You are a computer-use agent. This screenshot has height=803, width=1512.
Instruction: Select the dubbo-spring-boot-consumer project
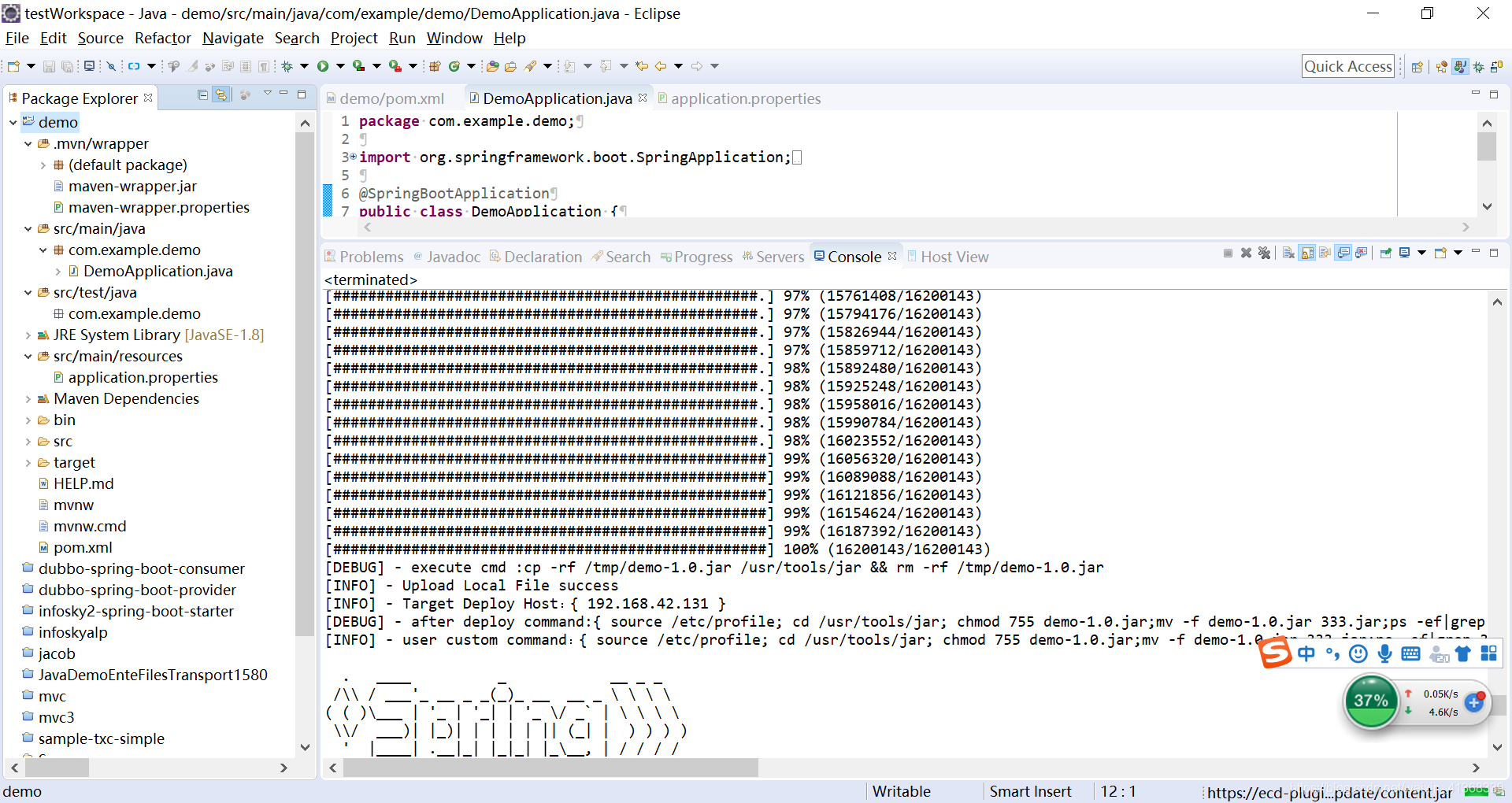(x=142, y=569)
